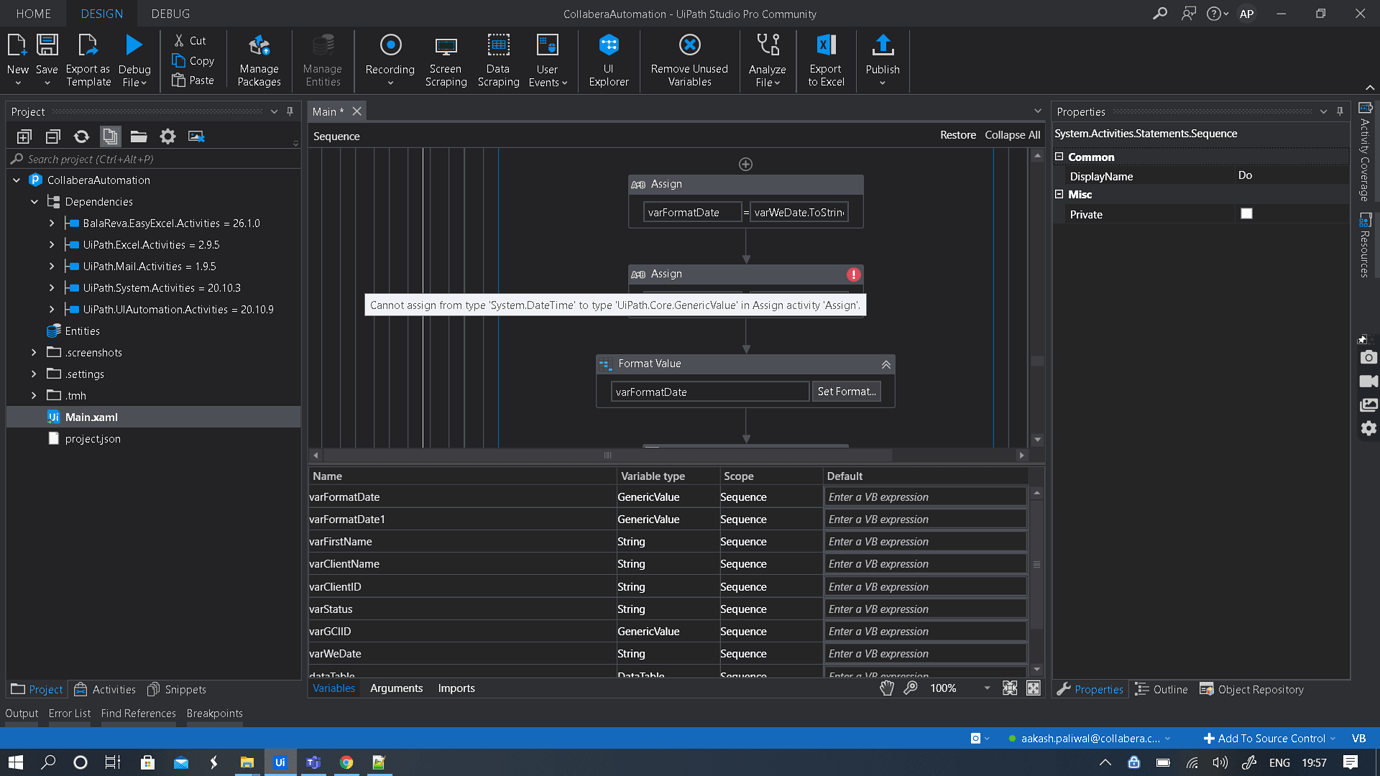Viewport: 1380px width, 776px height.
Task: Collapse the Common properties section
Action: (1060, 157)
